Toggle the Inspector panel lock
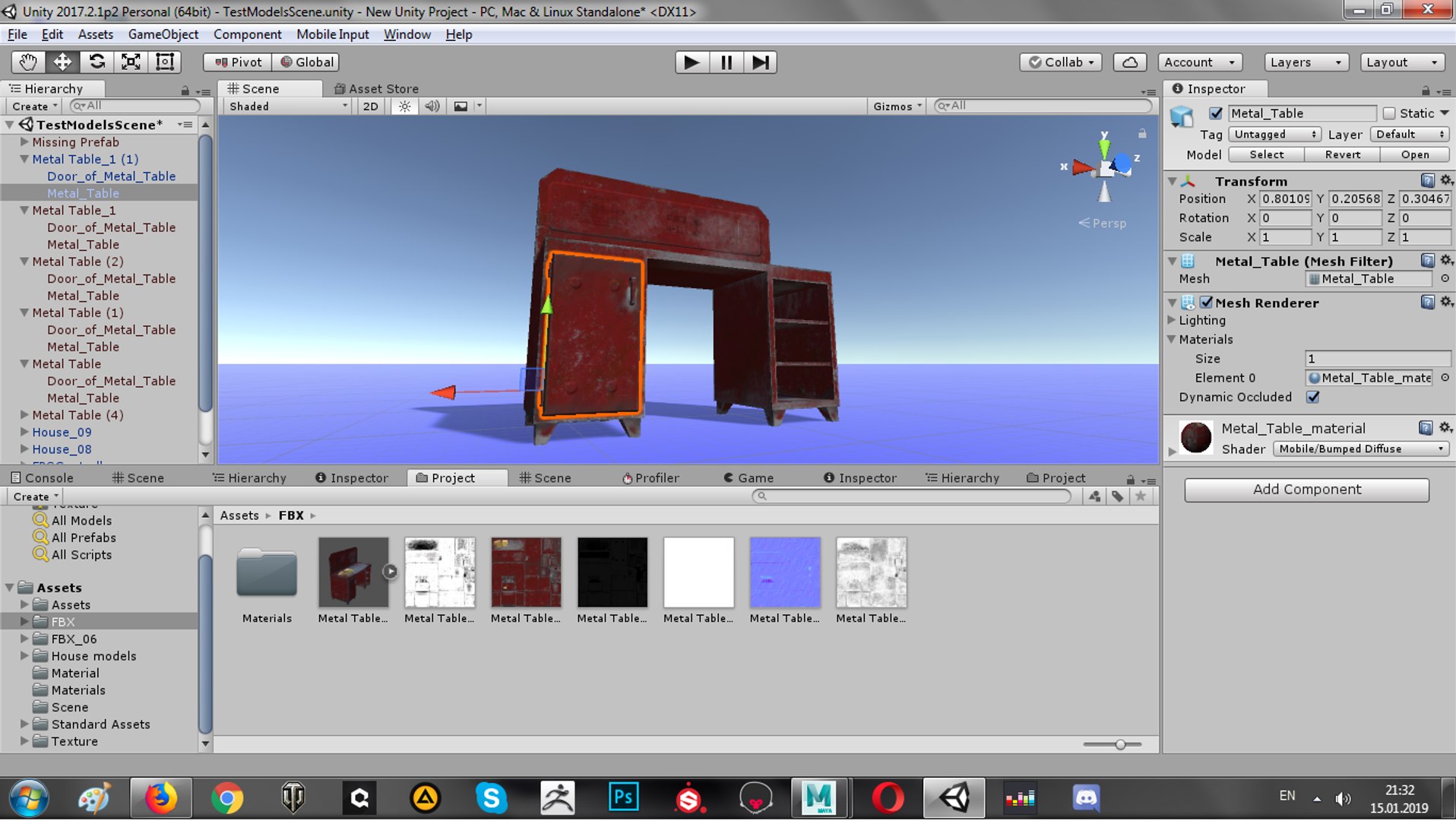1456x821 pixels. coord(1426,90)
